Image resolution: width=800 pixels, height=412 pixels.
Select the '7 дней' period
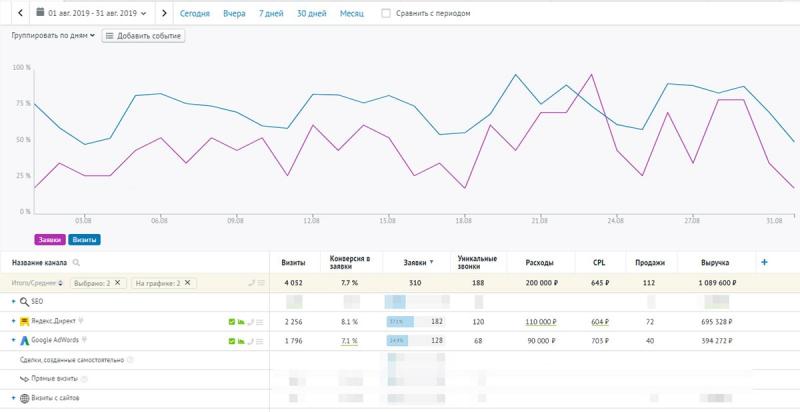pyautogui.click(x=271, y=14)
